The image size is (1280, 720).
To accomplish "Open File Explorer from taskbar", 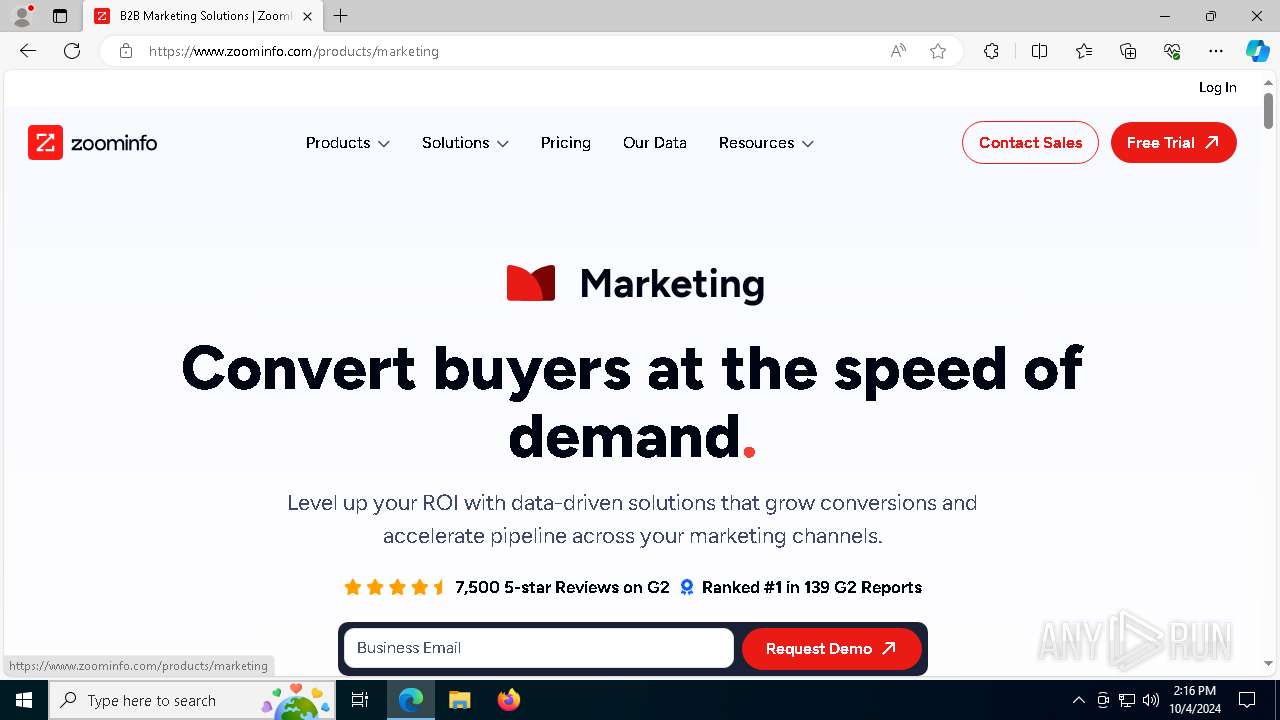I will [x=459, y=700].
